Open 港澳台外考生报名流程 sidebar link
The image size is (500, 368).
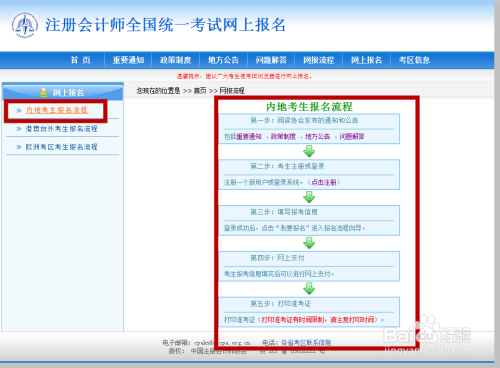[62, 129]
